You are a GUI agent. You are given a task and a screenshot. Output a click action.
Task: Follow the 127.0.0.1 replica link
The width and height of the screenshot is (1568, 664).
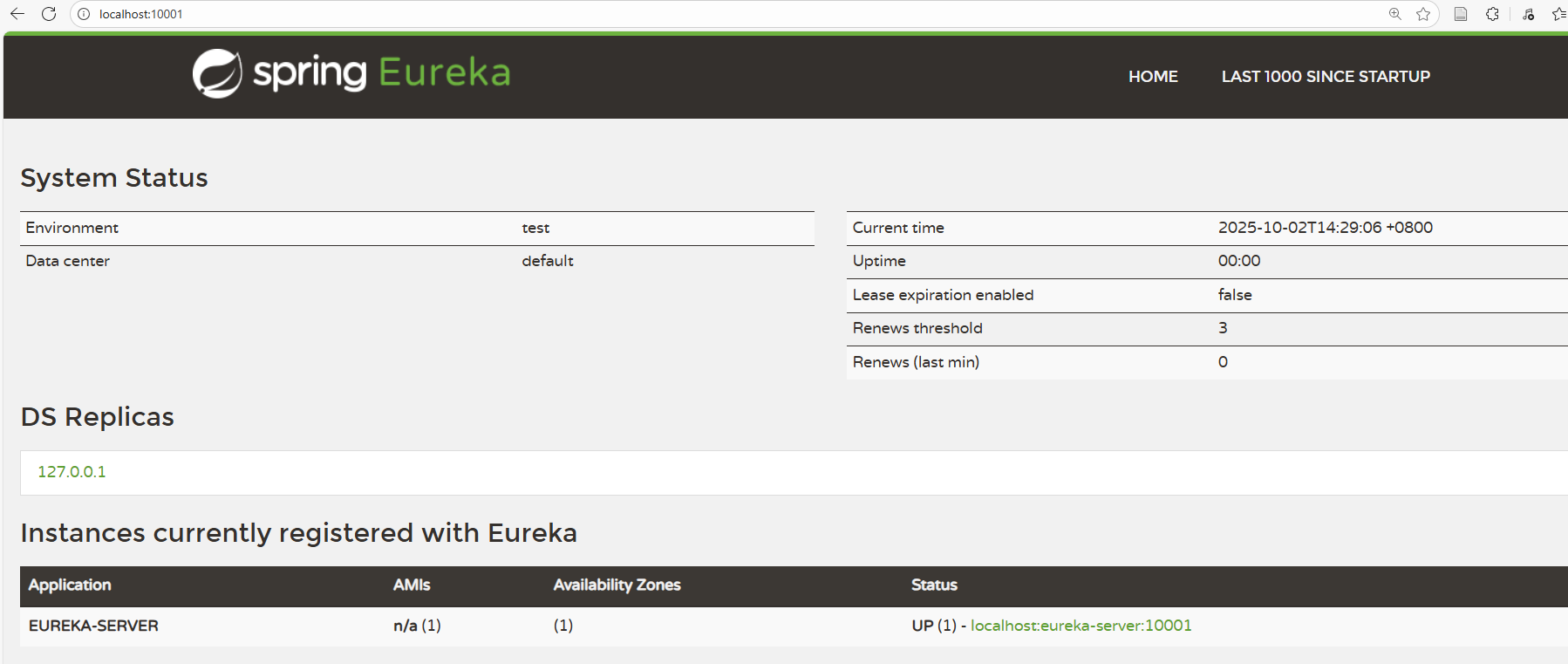pos(72,472)
